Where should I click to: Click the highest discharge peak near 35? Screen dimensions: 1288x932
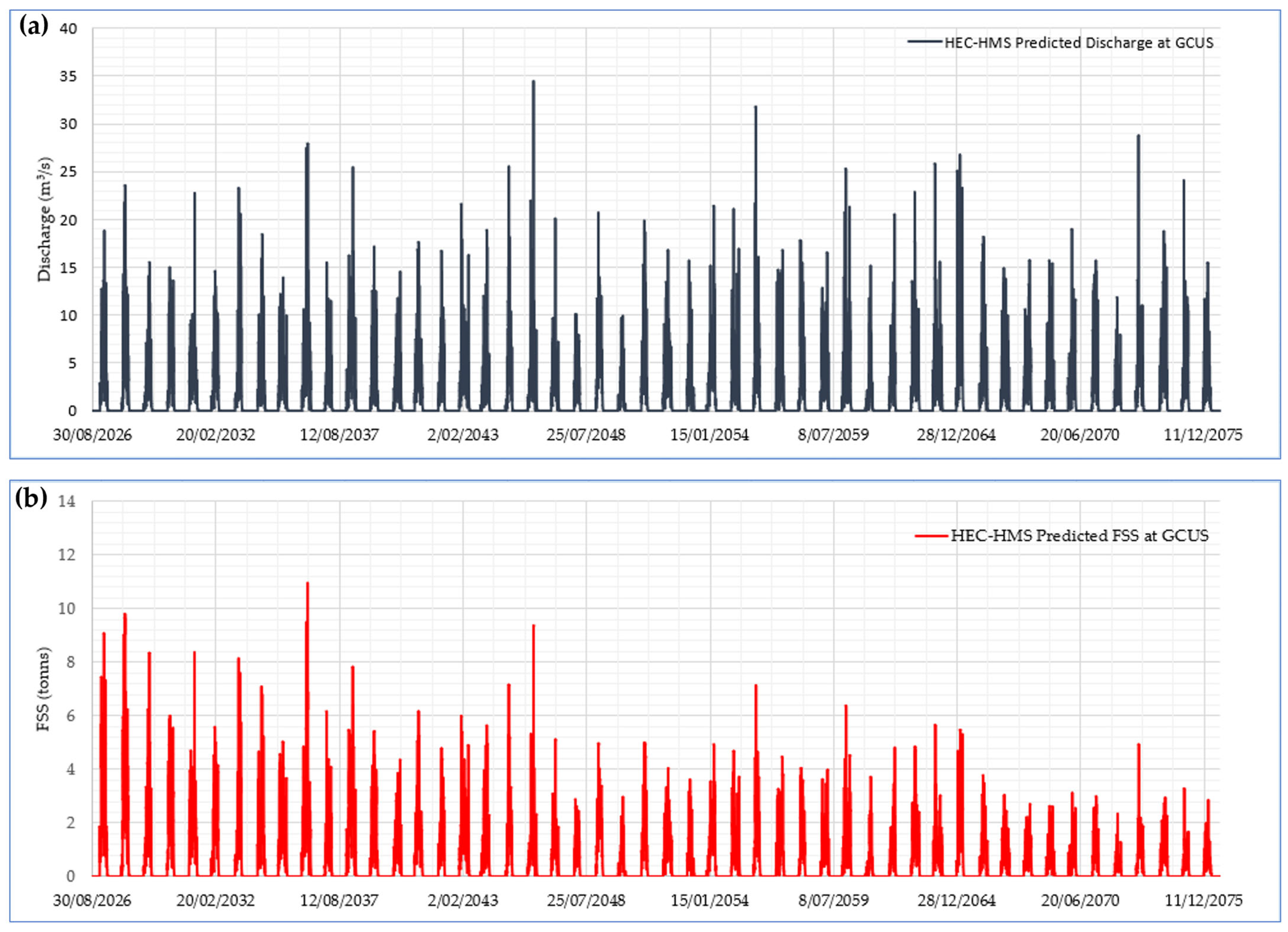[x=533, y=83]
